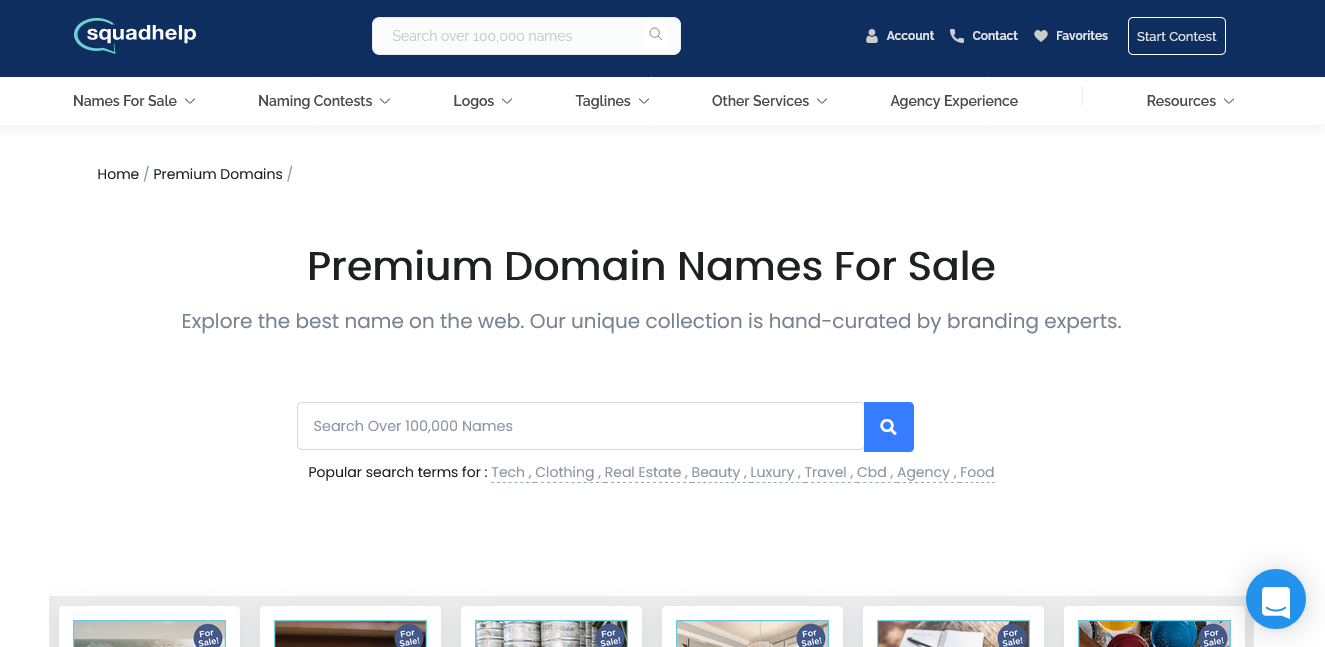Open the Logos dropdown menu

tap(483, 101)
